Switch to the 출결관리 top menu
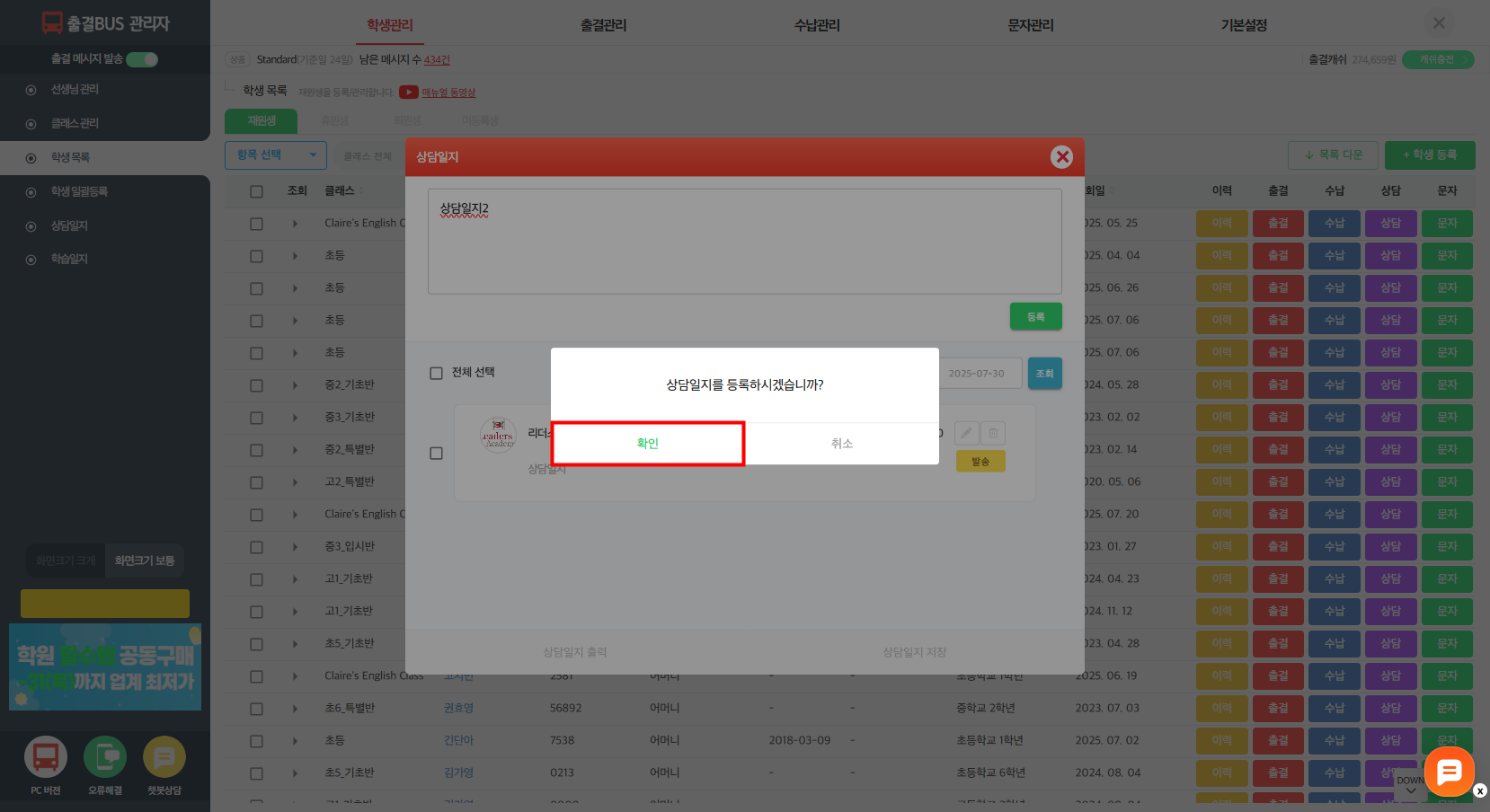This screenshot has height=812, width=1490. coord(603,25)
